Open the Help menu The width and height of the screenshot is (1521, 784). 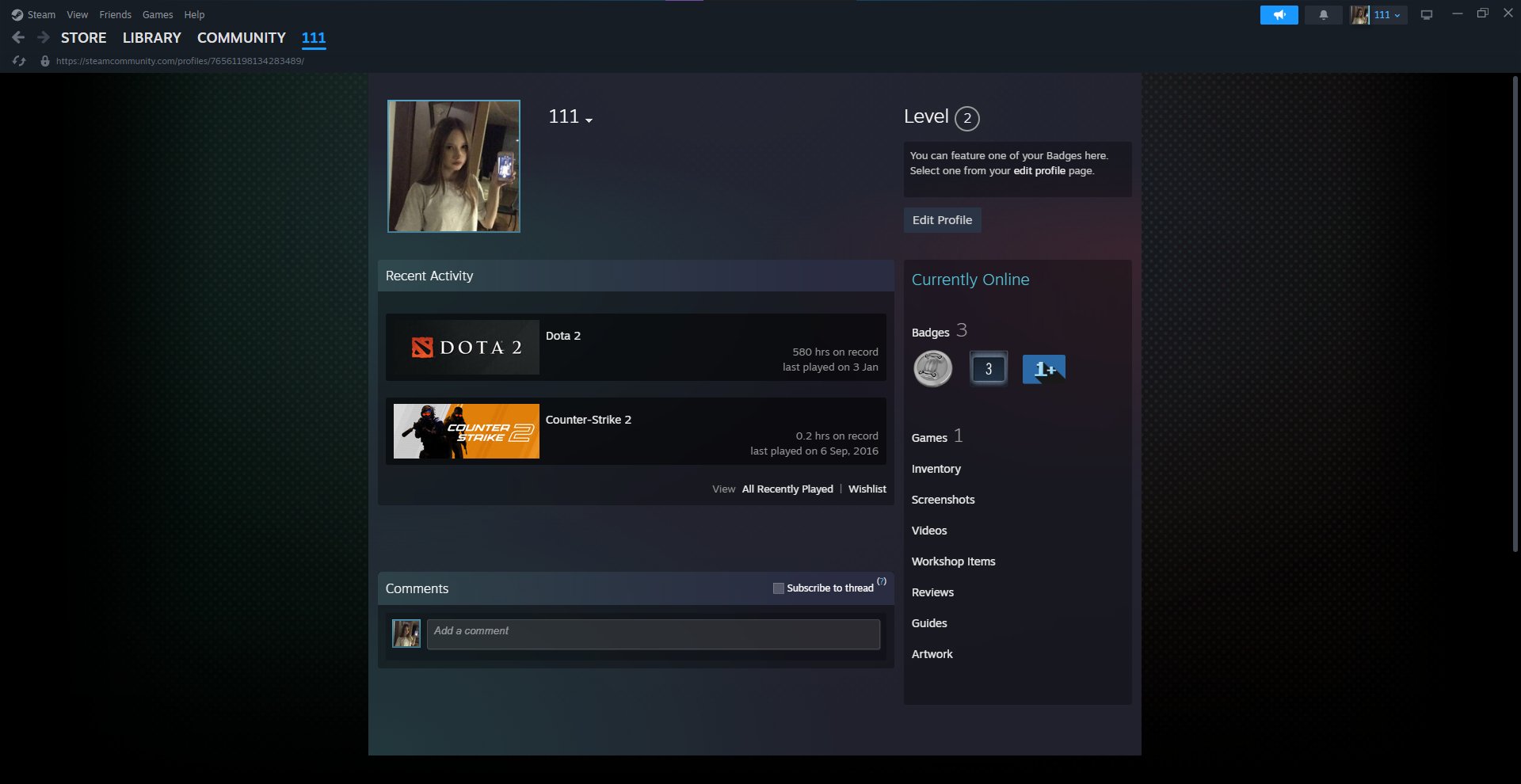(x=194, y=15)
